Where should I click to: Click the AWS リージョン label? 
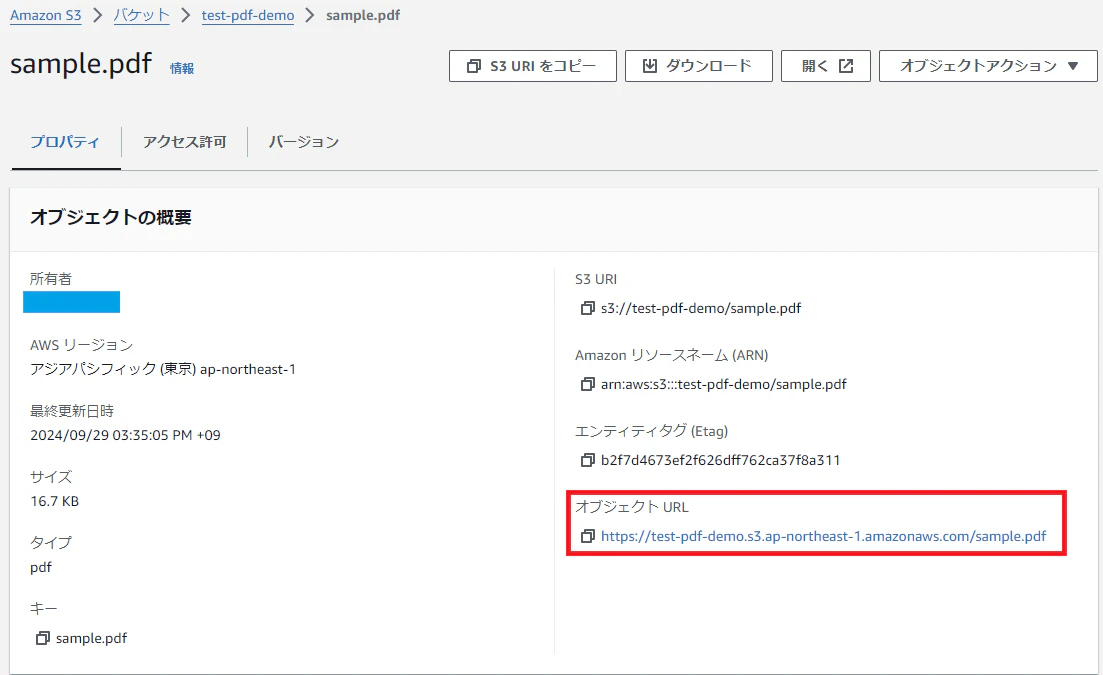pyautogui.click(x=82, y=345)
